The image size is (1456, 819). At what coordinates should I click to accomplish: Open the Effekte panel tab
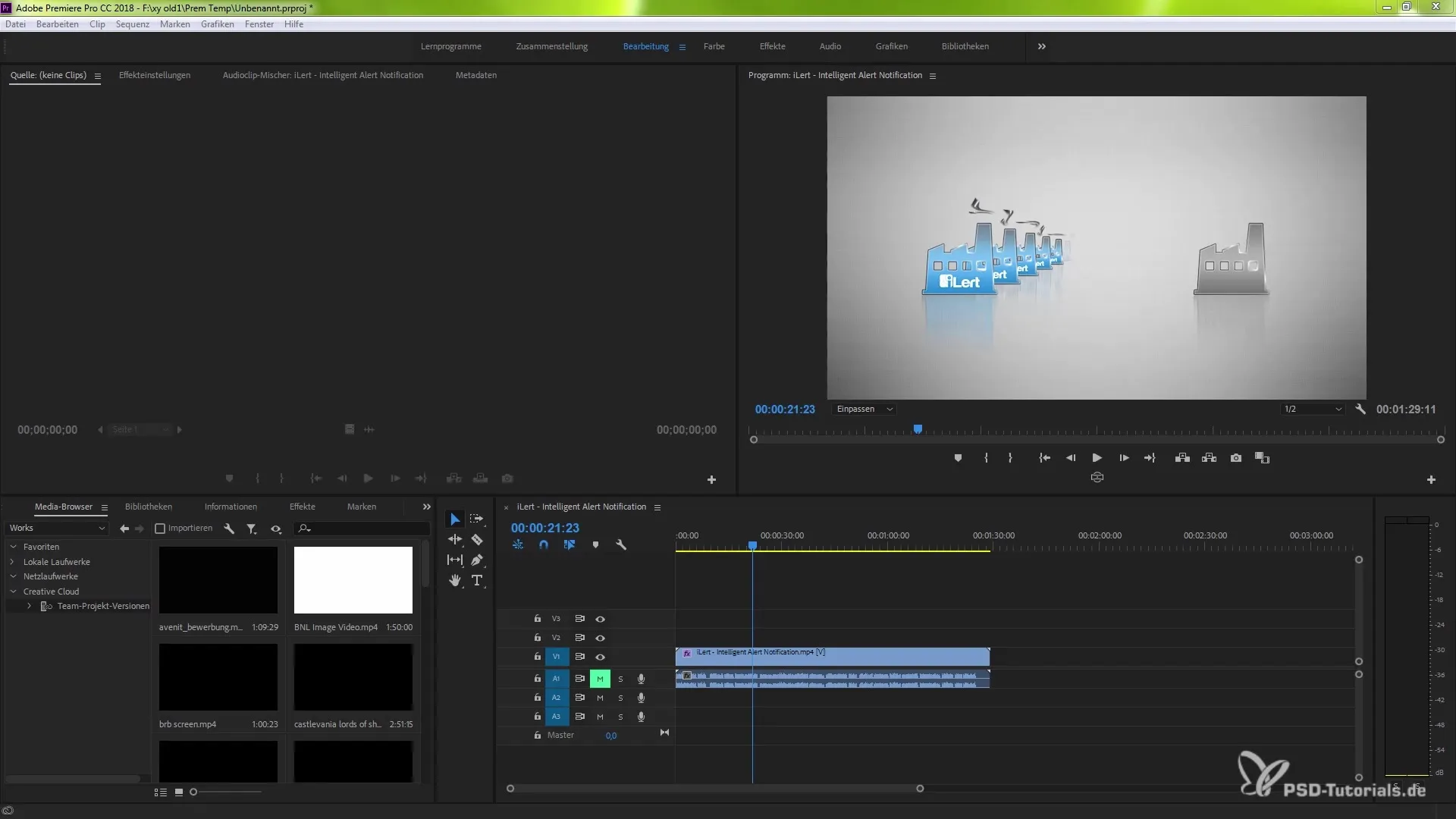pyautogui.click(x=303, y=507)
